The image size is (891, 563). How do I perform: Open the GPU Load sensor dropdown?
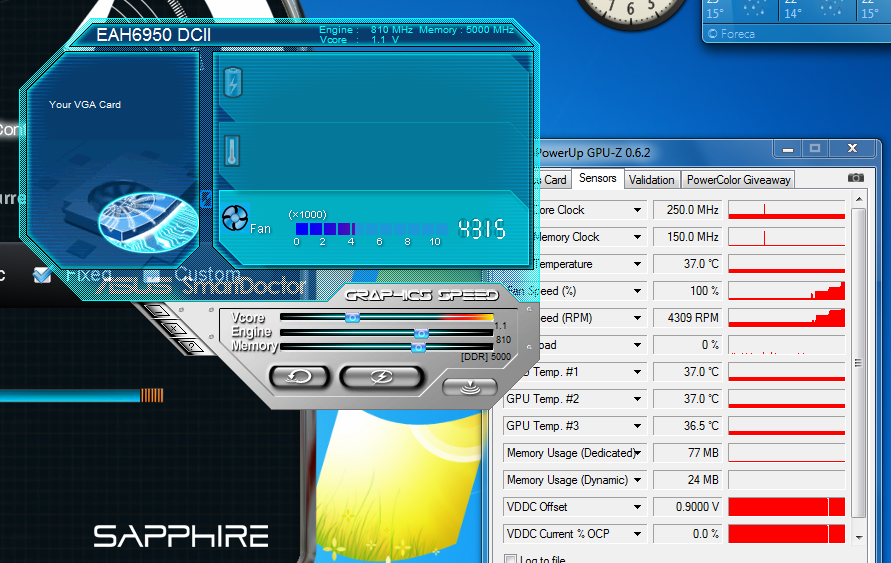point(638,345)
